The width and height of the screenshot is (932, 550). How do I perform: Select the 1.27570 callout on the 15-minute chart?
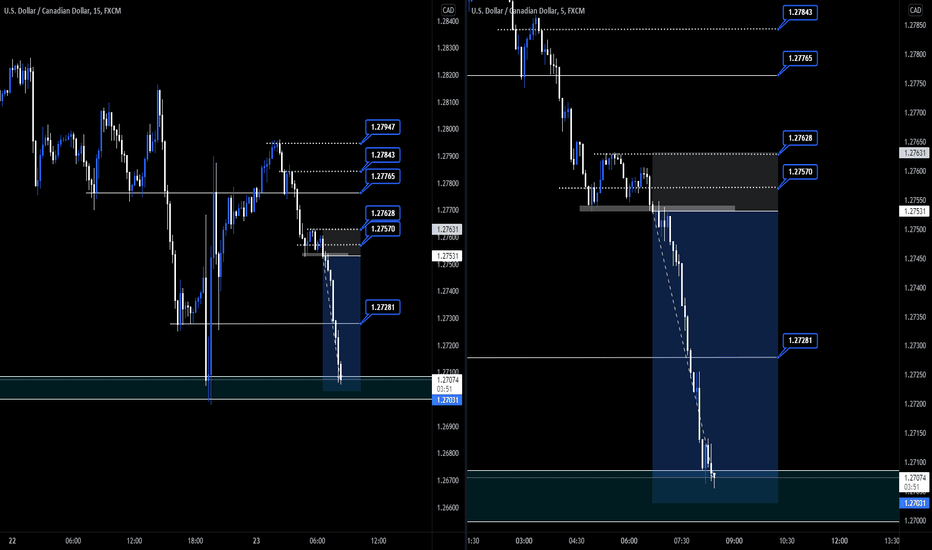coord(383,229)
